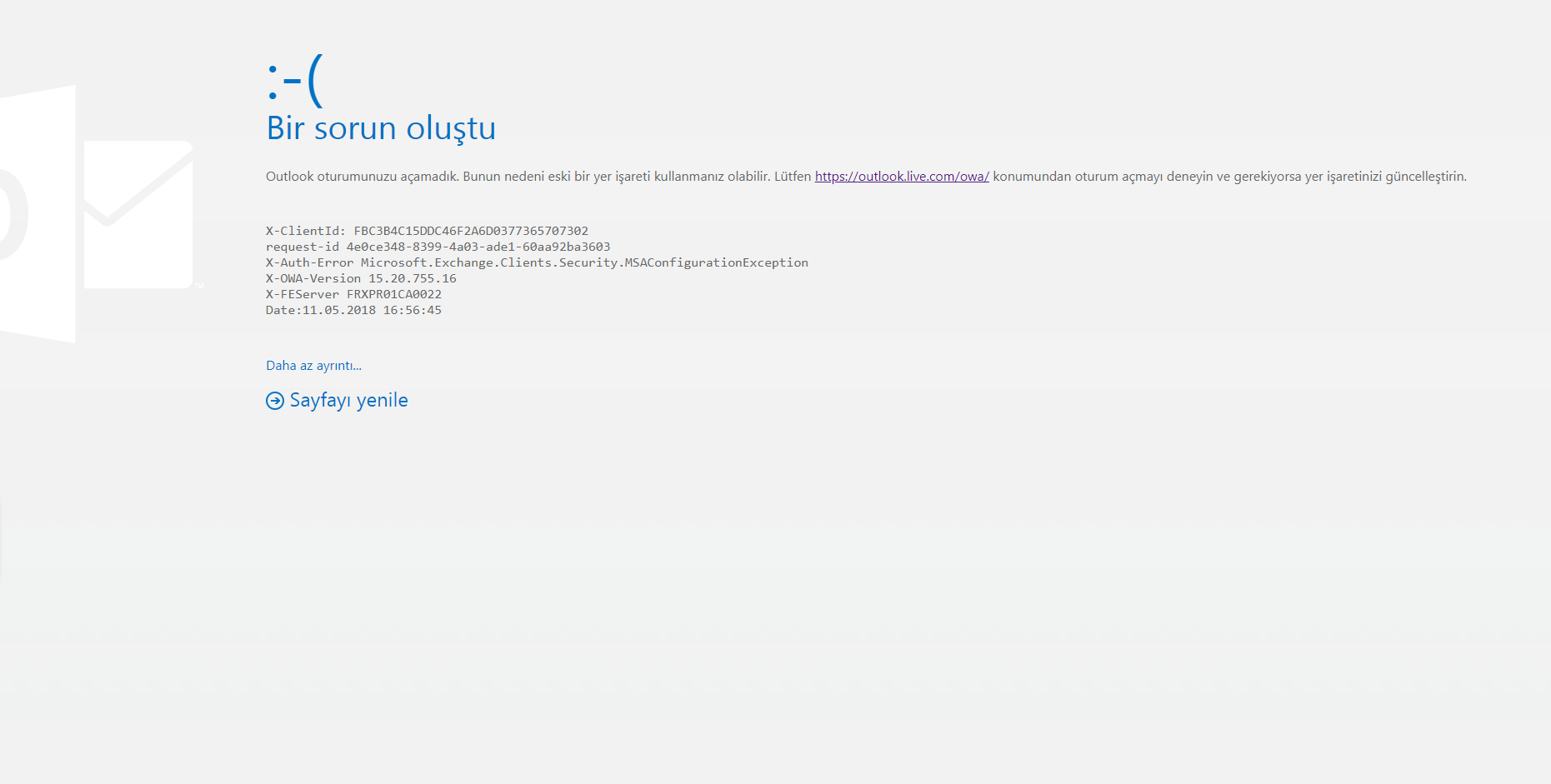Click the 'Bir sorun oluştu' heading
This screenshot has height=784, width=1551.
[381, 128]
